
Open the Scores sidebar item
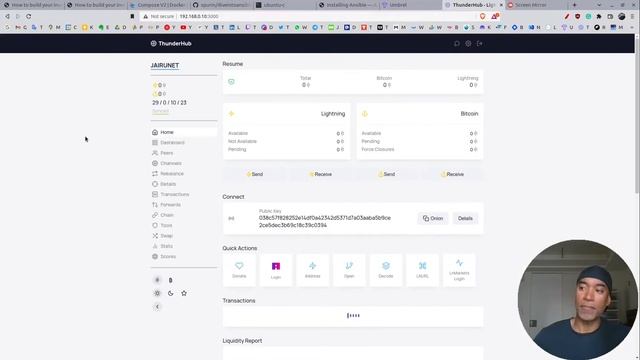click(x=184, y=256)
